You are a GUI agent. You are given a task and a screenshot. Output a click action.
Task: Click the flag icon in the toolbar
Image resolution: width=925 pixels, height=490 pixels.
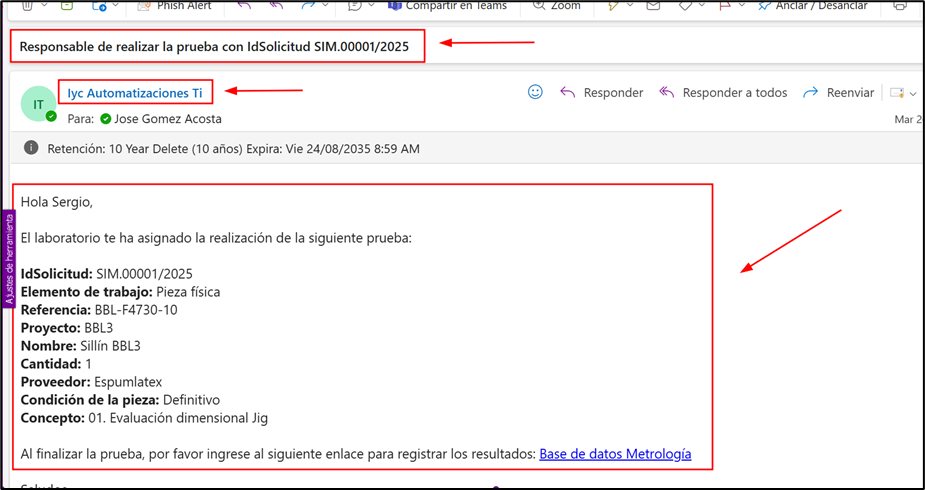(x=726, y=6)
